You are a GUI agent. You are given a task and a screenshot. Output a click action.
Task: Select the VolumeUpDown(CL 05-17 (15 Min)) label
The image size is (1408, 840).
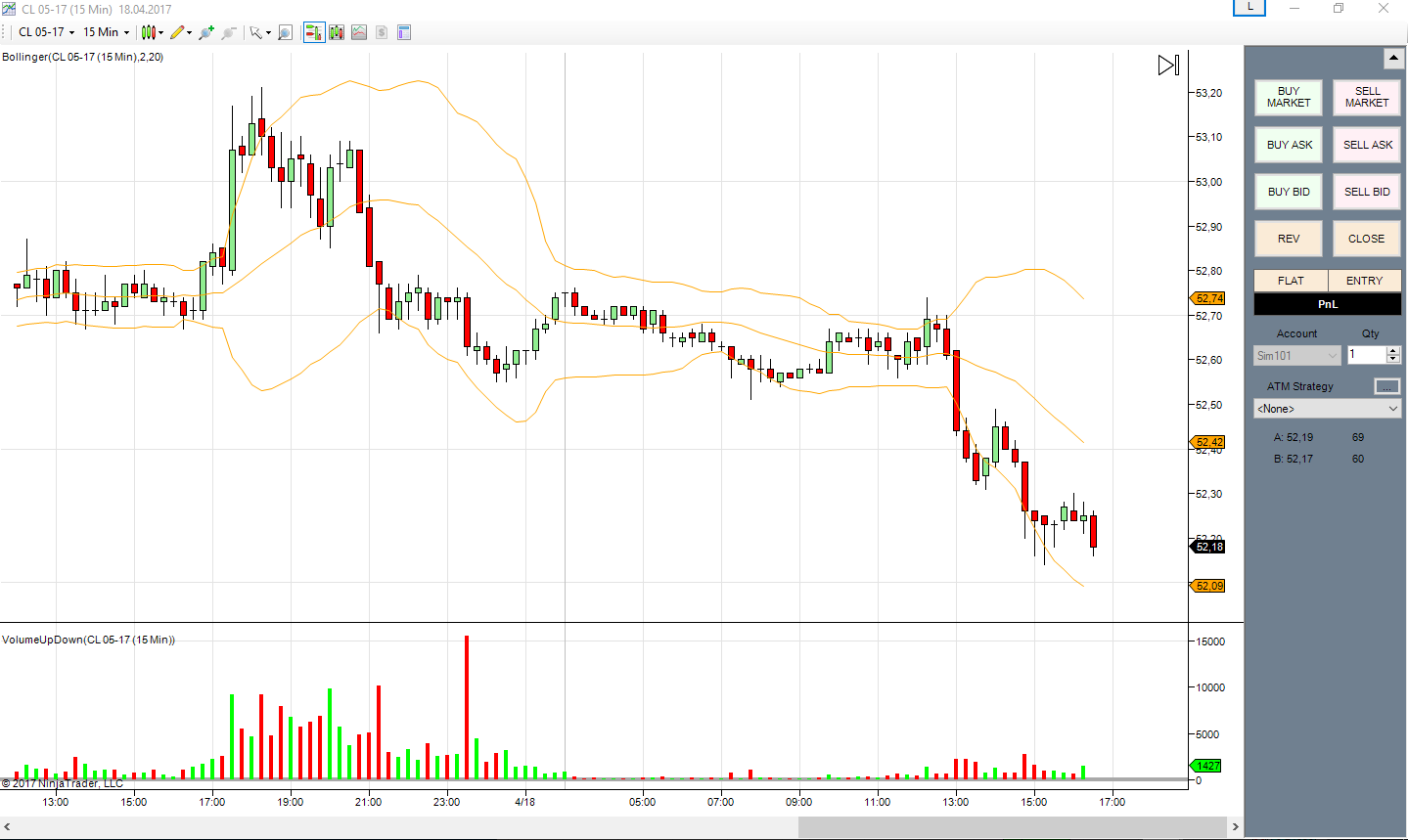[x=89, y=640]
